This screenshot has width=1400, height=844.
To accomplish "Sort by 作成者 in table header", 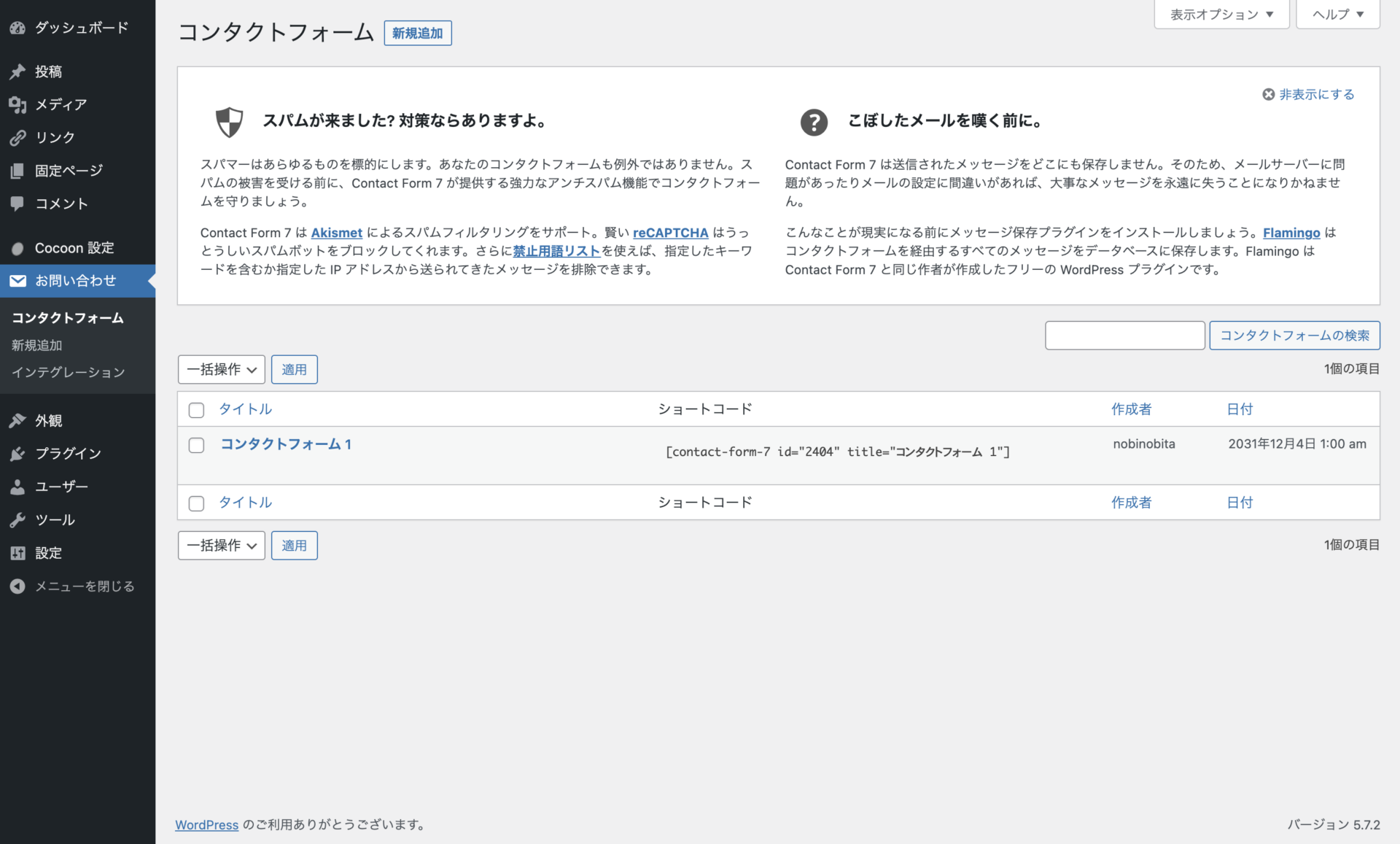I will [1131, 409].
